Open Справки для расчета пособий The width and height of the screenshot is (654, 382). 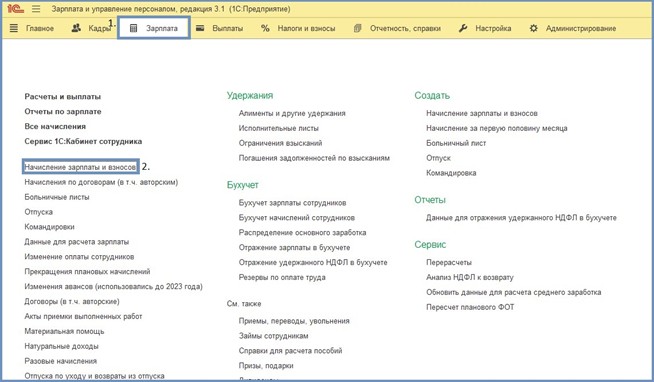click(x=290, y=351)
